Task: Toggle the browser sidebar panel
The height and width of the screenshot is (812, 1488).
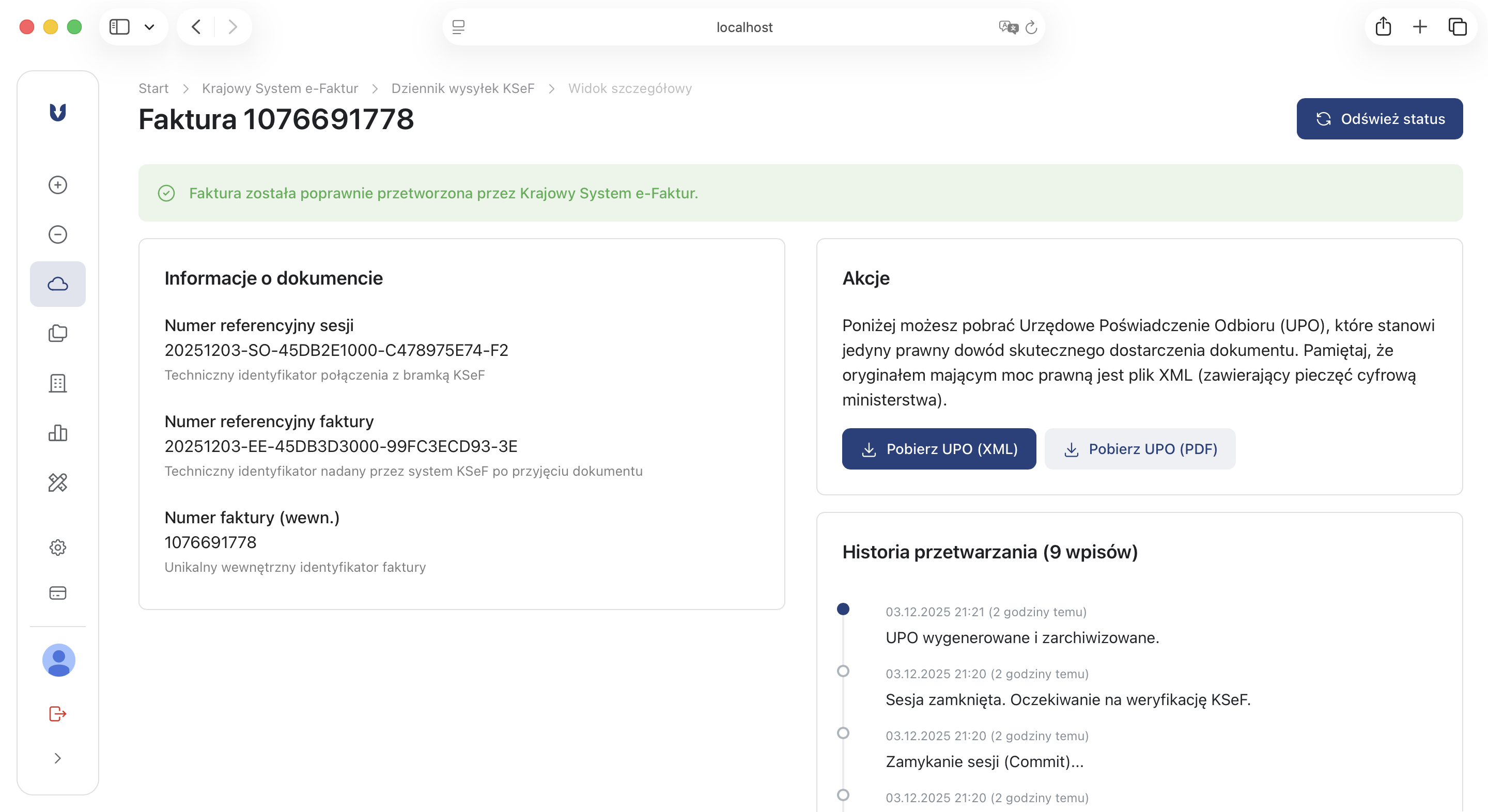Action: tap(119, 26)
